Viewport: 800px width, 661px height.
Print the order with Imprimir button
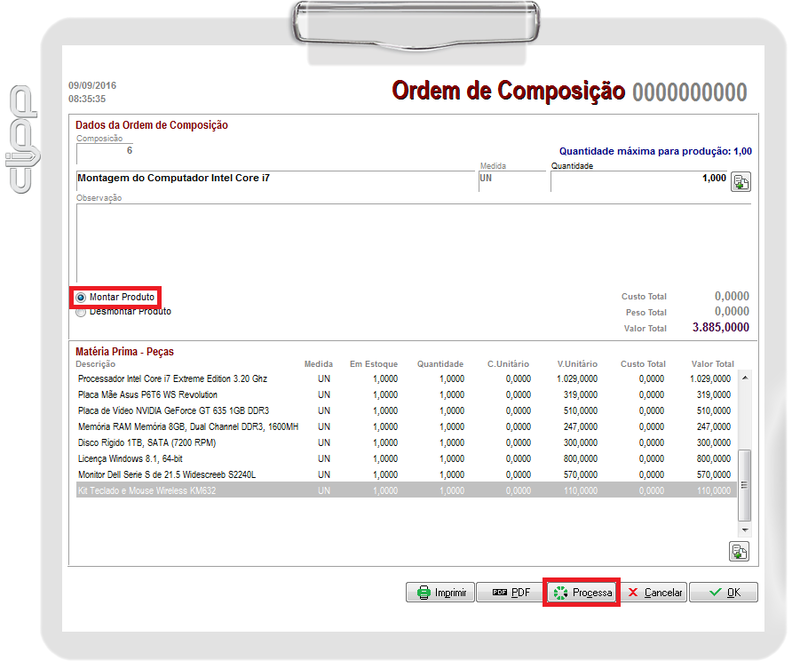pos(440,592)
